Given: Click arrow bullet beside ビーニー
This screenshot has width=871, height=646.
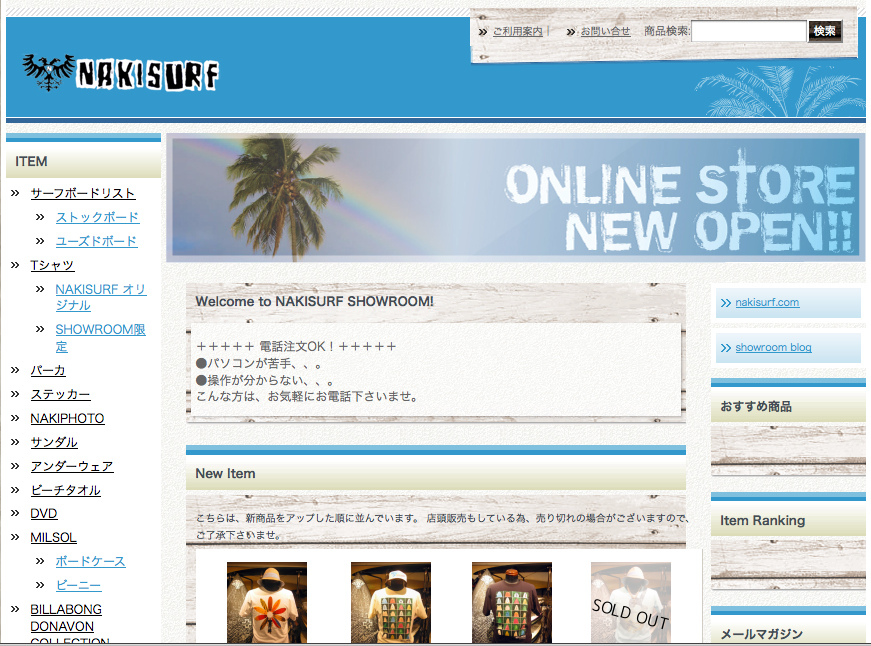Looking at the screenshot, I should click(40, 585).
